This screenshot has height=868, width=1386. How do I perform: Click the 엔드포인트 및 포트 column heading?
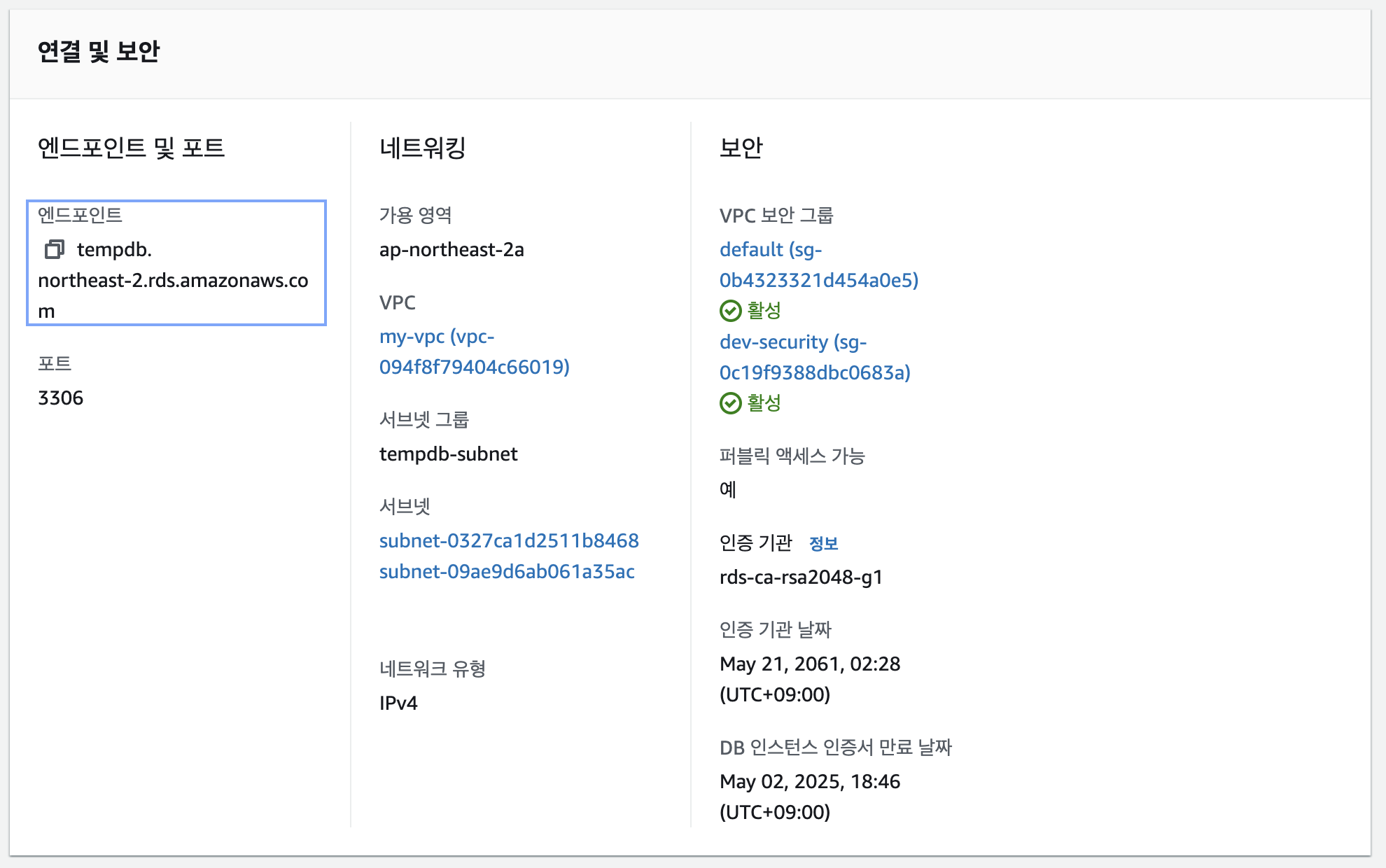tap(132, 148)
